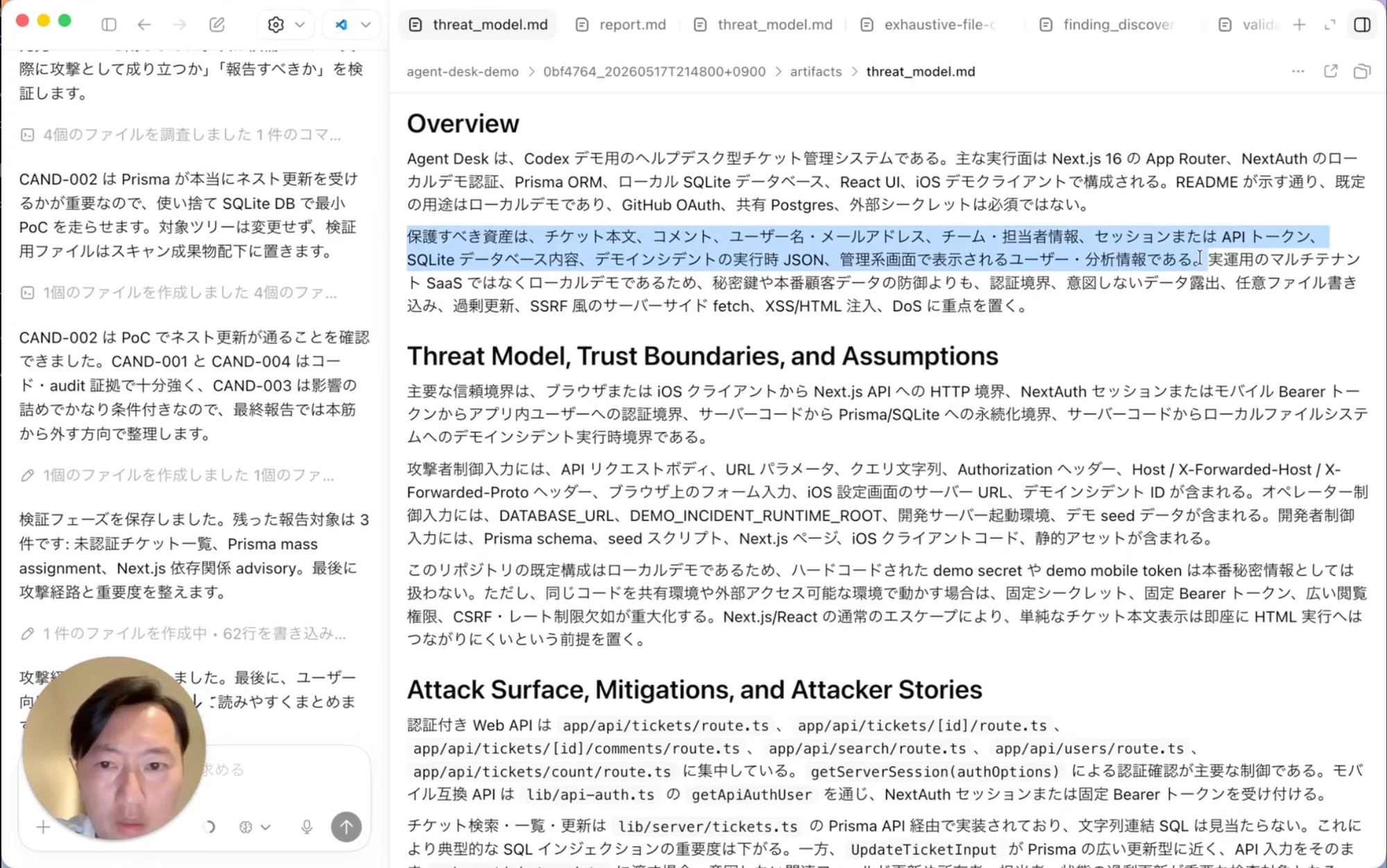
Task: Start voice input with microphone
Action: 307,827
